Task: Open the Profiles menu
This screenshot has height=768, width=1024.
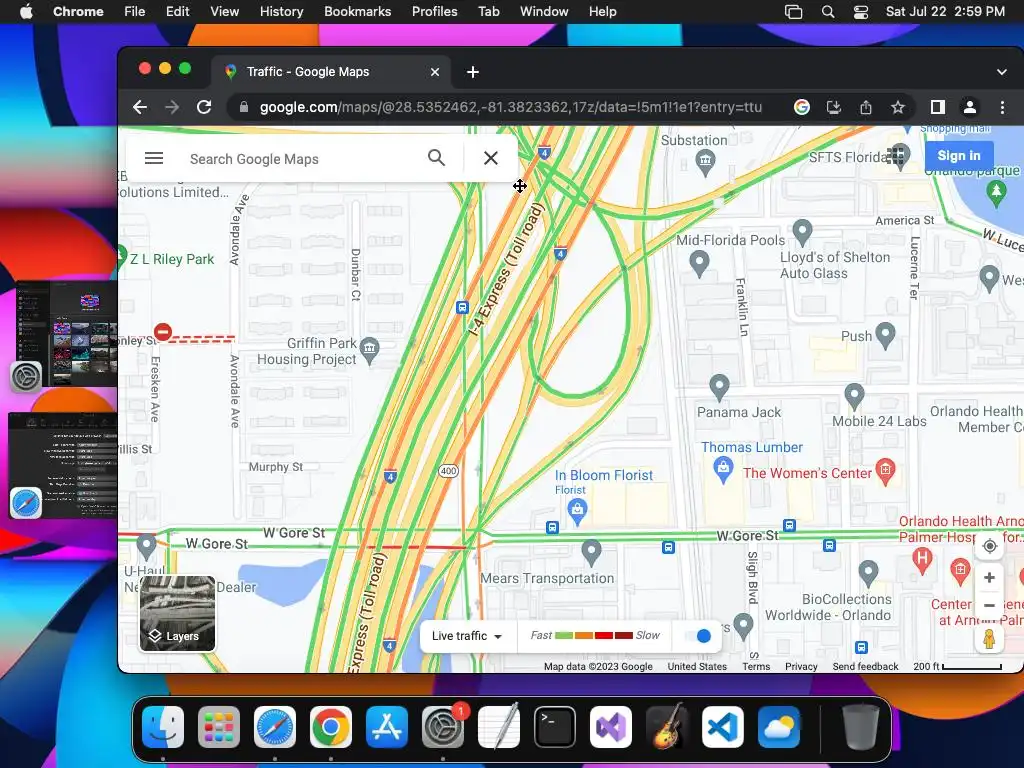Action: tap(434, 11)
